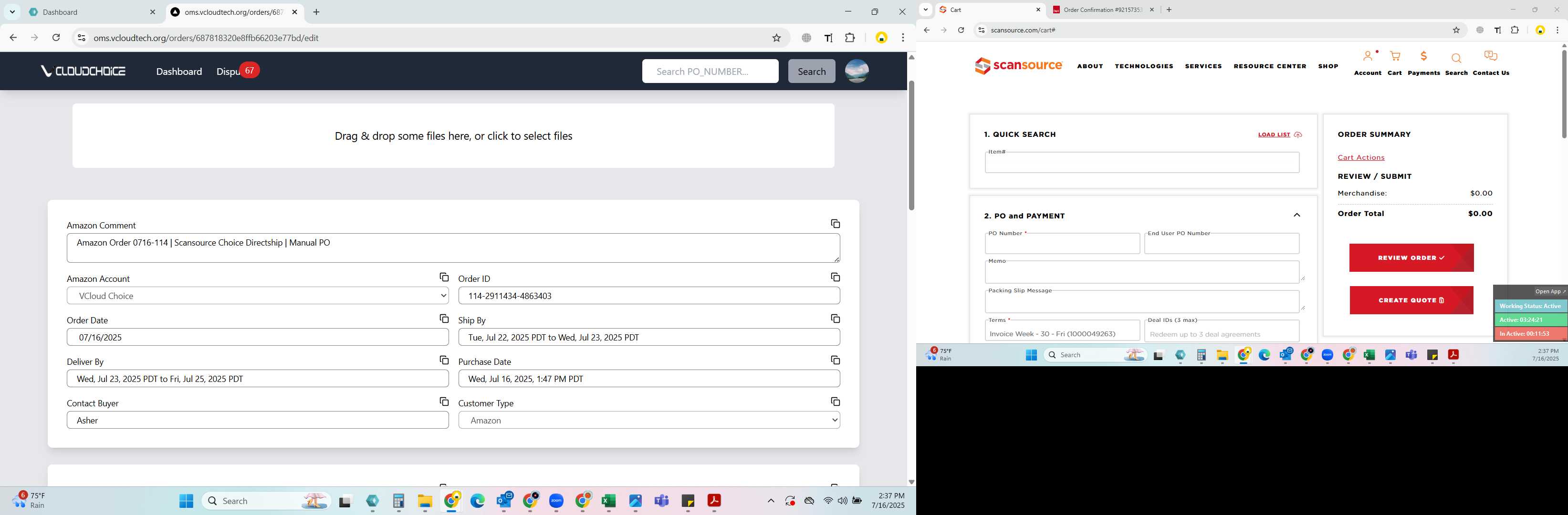Viewport: 1568px width, 515px height.
Task: Open battery status in system tray
Action: point(857,500)
